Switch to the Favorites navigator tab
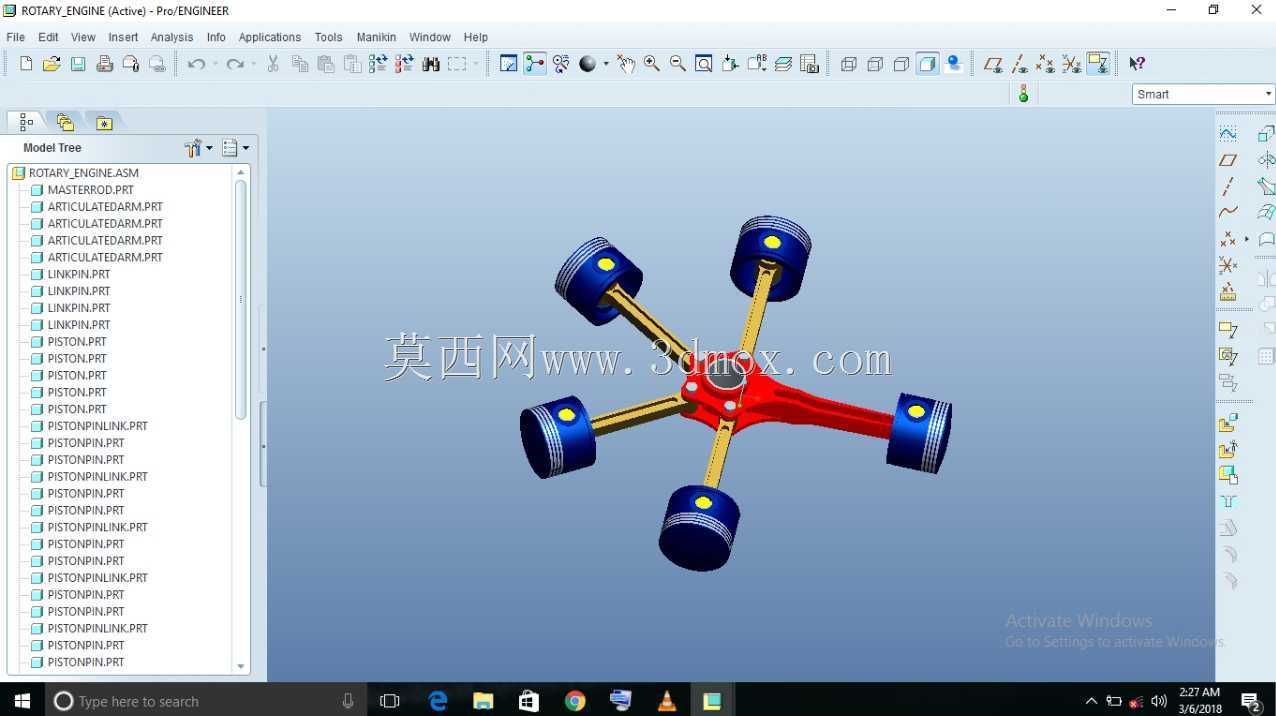1276x716 pixels. [x=104, y=122]
